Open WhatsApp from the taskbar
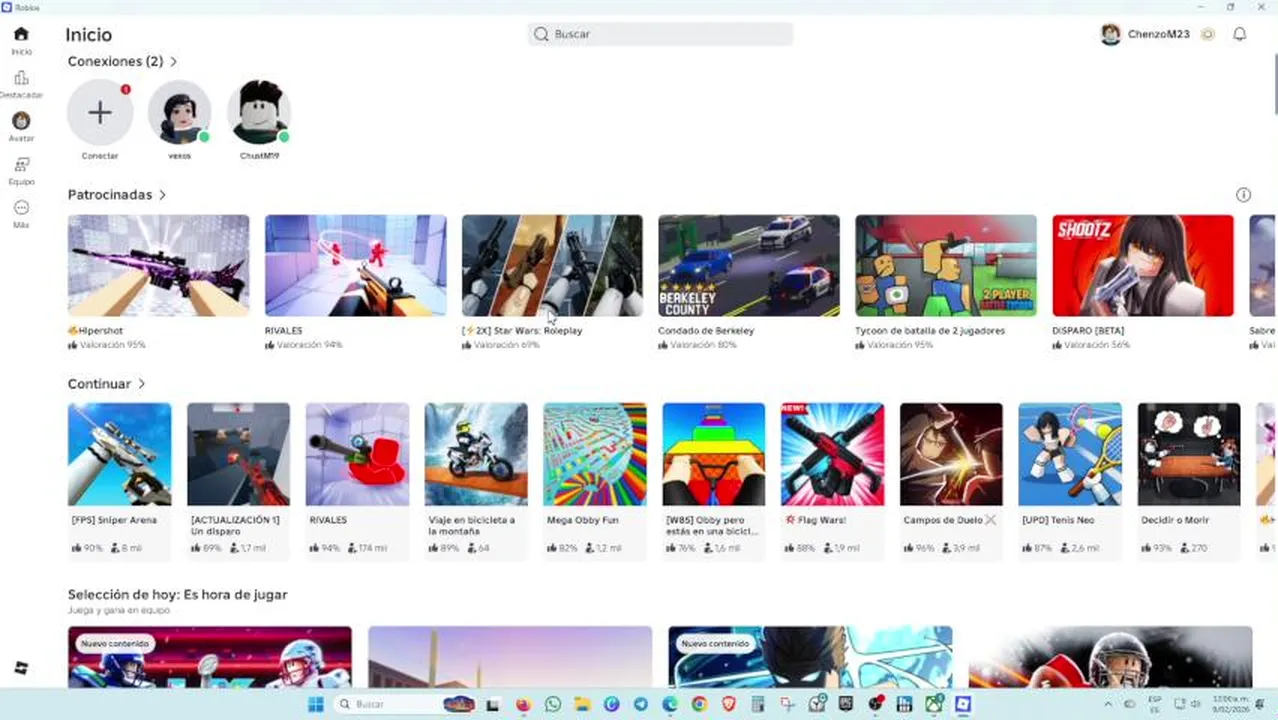 (553, 704)
